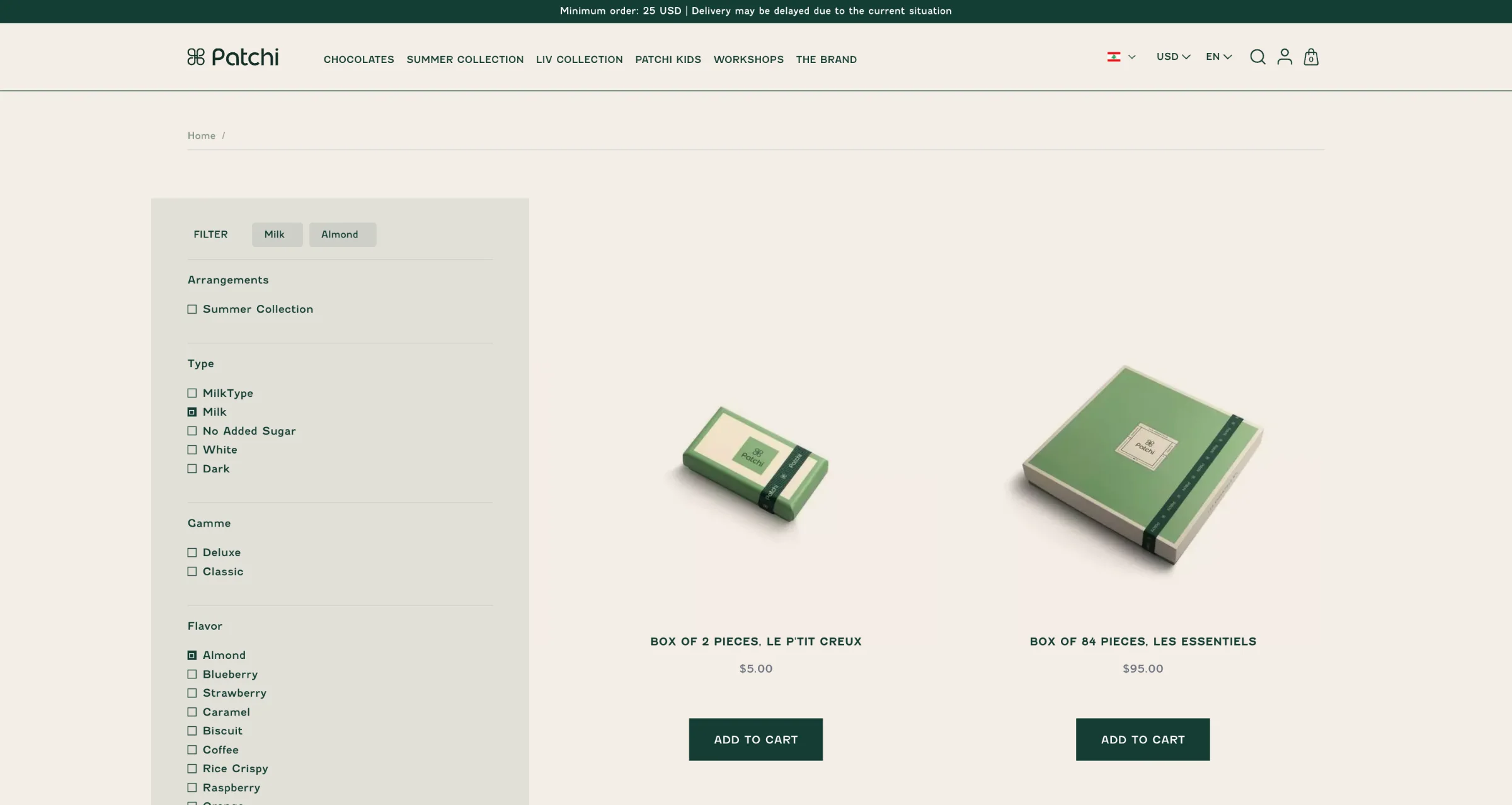
Task: Tick the Blueberry flavor checkbox
Action: (192, 674)
